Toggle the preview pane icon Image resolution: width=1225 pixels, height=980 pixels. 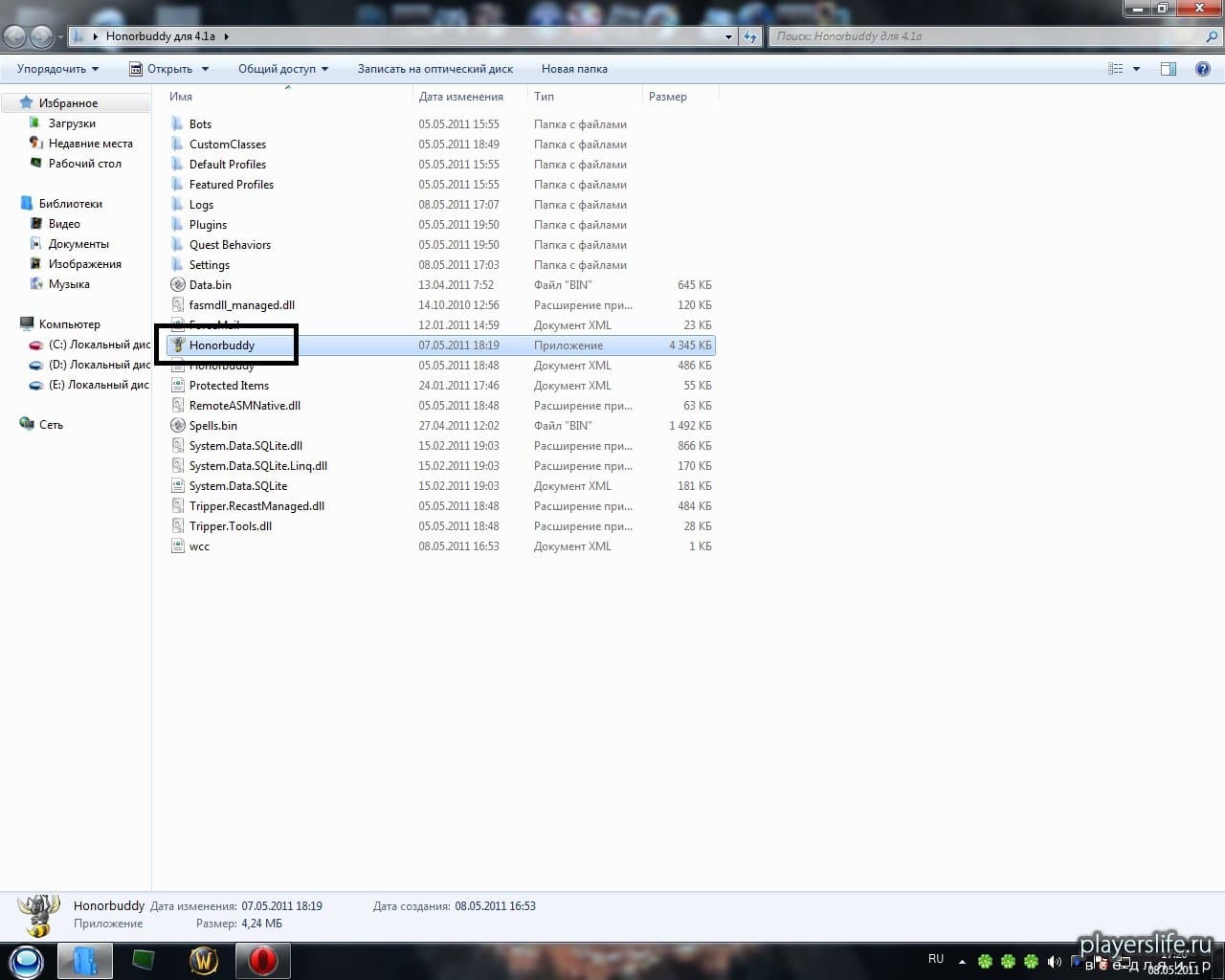tap(1169, 69)
